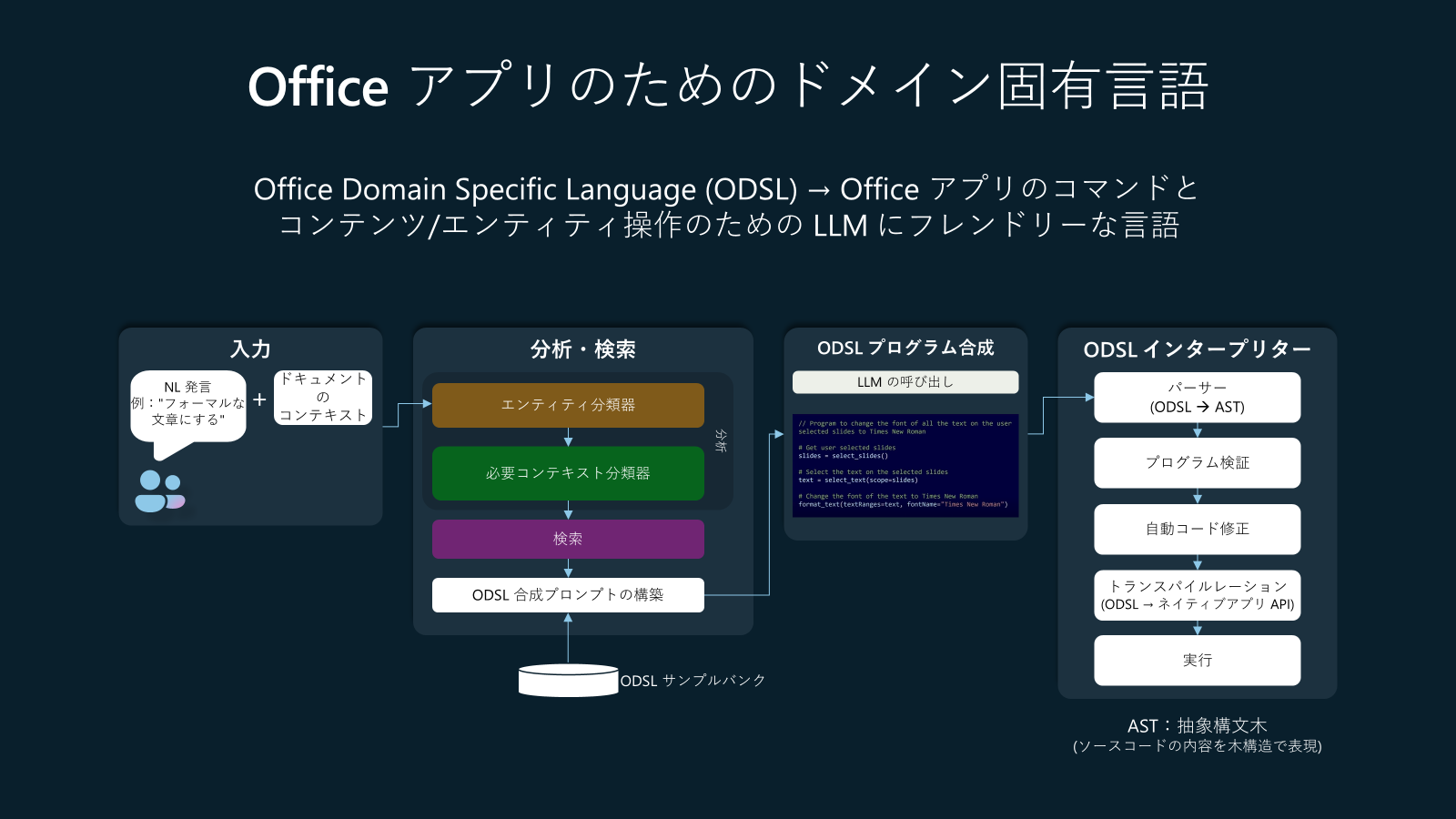Click the ODSL sample bank database cylinder
Viewport: 1456px width, 819px height.
click(x=568, y=681)
